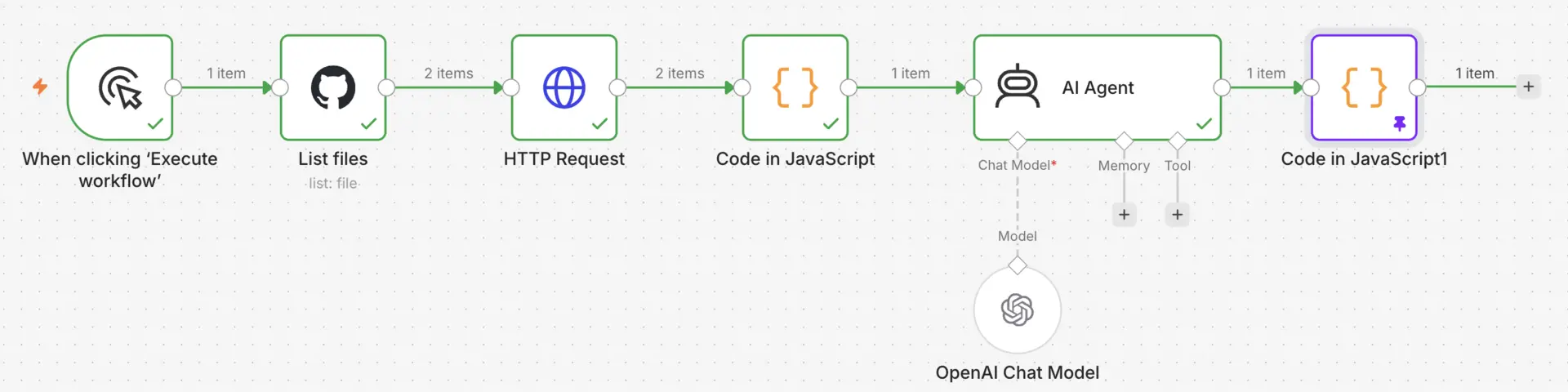The height and width of the screenshot is (392, 1568).
Task: Click the '1 item' label after the trigger
Action: pos(226,73)
